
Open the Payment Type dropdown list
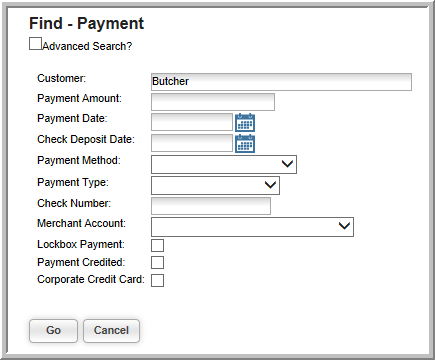pyautogui.click(x=215, y=185)
